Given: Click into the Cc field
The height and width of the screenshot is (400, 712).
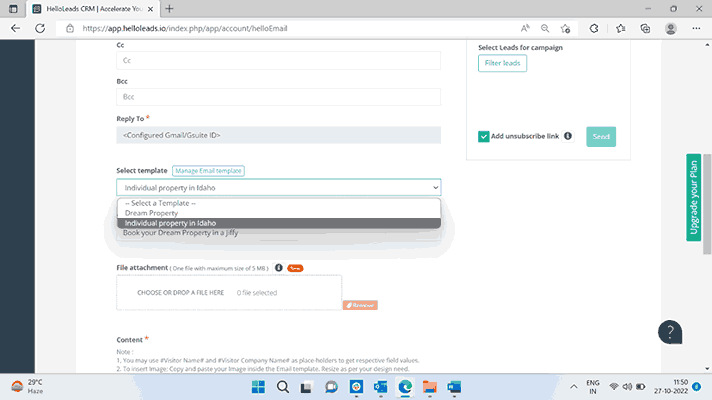Looking at the screenshot, I should [278, 60].
